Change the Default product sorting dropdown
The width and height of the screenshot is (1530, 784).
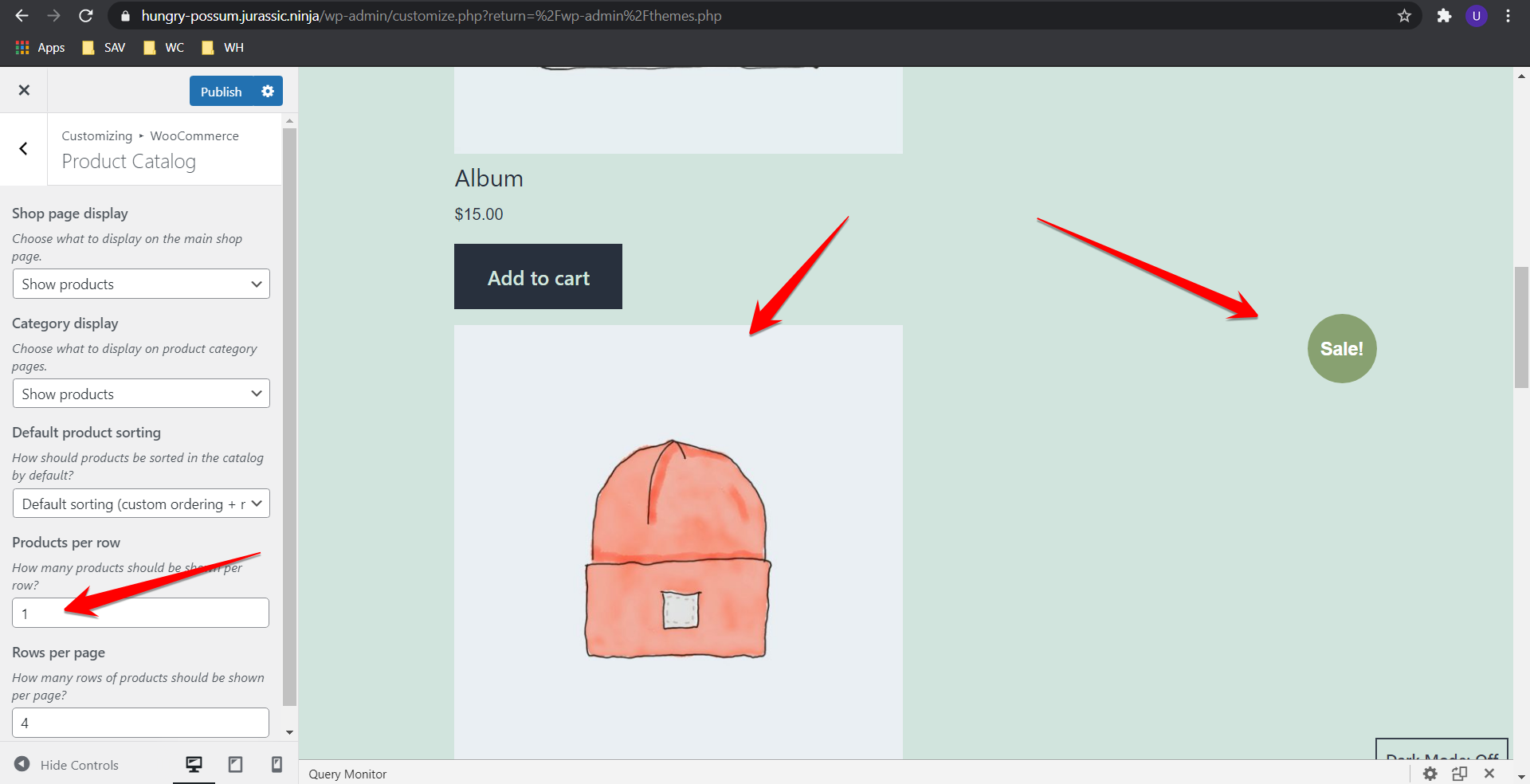pos(140,504)
